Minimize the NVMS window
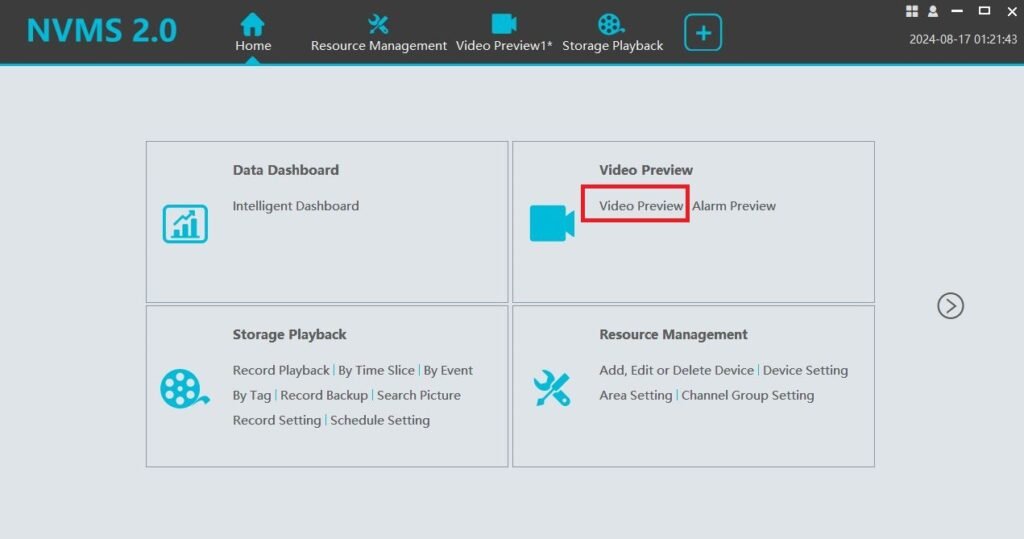Image resolution: width=1024 pixels, height=539 pixels. point(957,11)
